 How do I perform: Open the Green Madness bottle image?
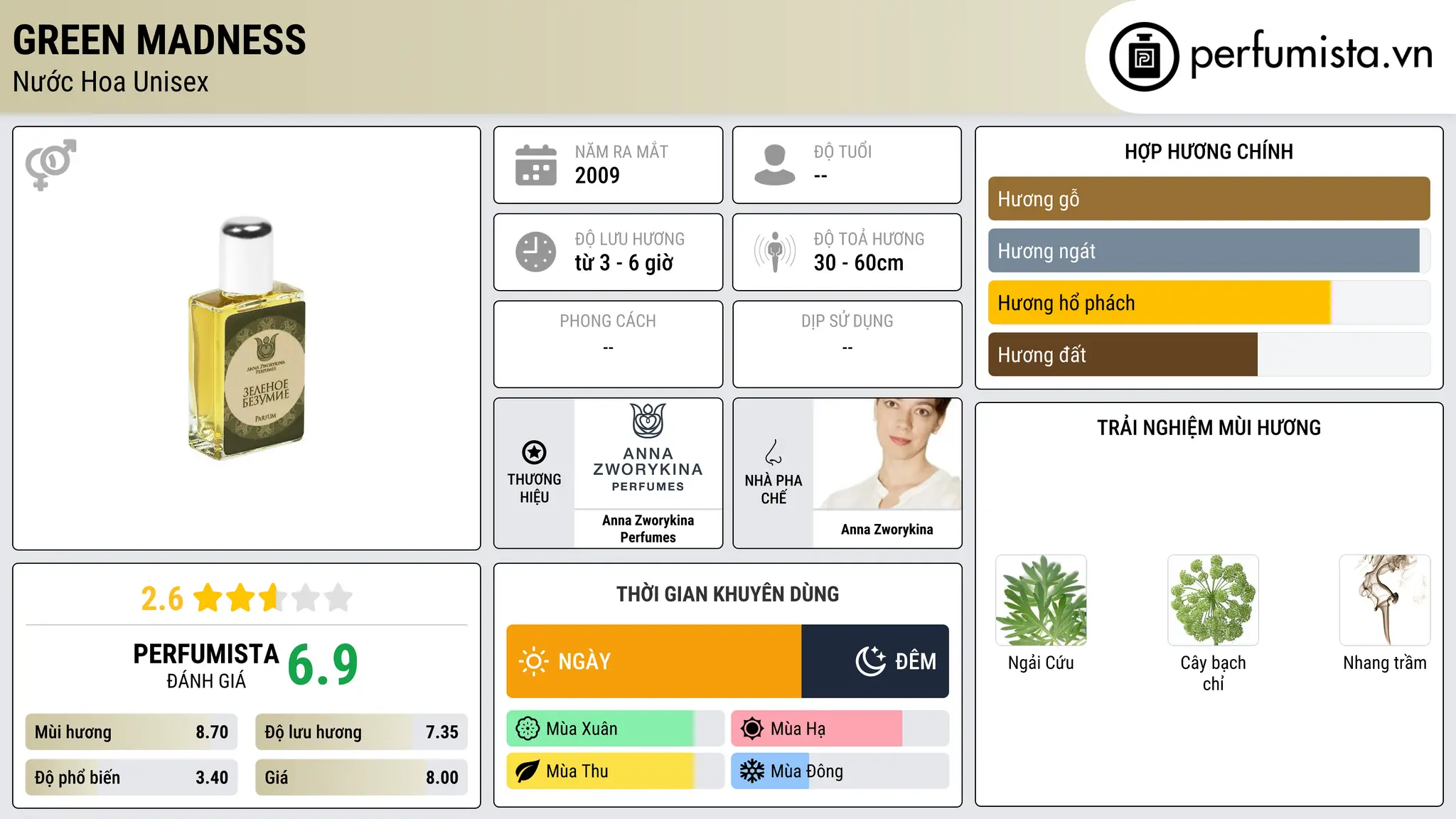coord(246,338)
